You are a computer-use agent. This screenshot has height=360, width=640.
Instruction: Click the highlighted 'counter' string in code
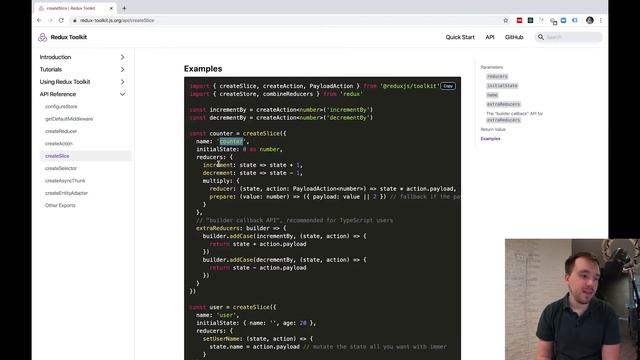pyautogui.click(x=231, y=141)
